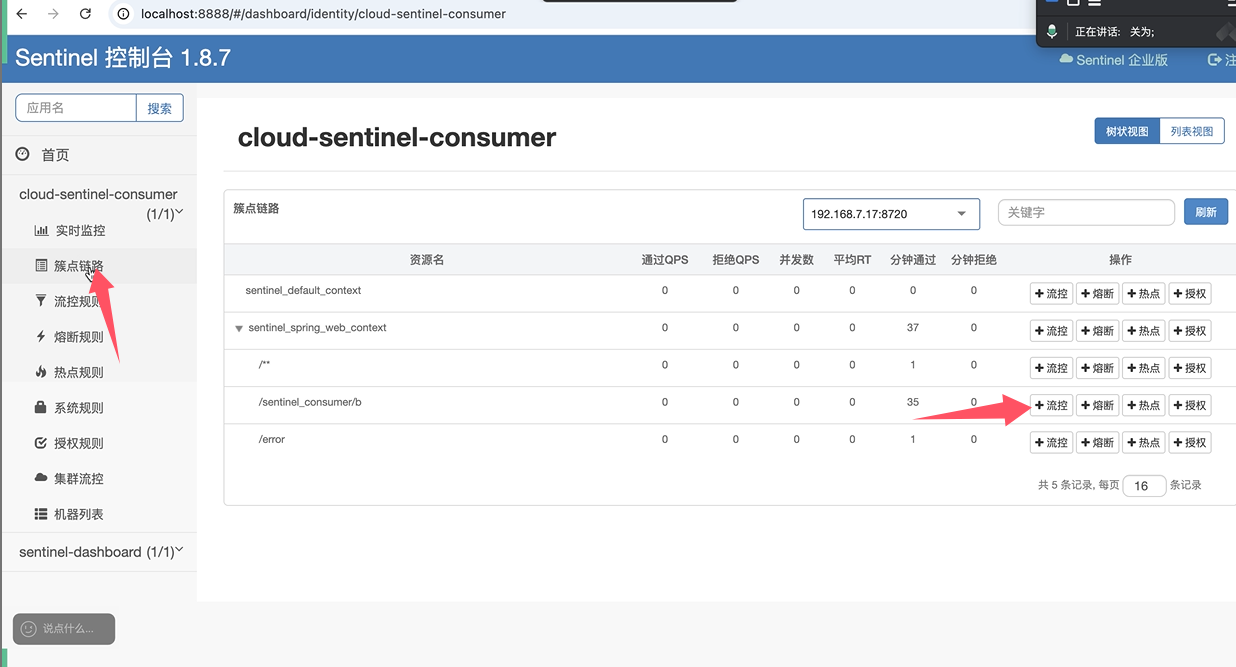This screenshot has height=667, width=1236.
Task: Add 热点 for sentinel_spring_web_context
Action: point(1143,331)
